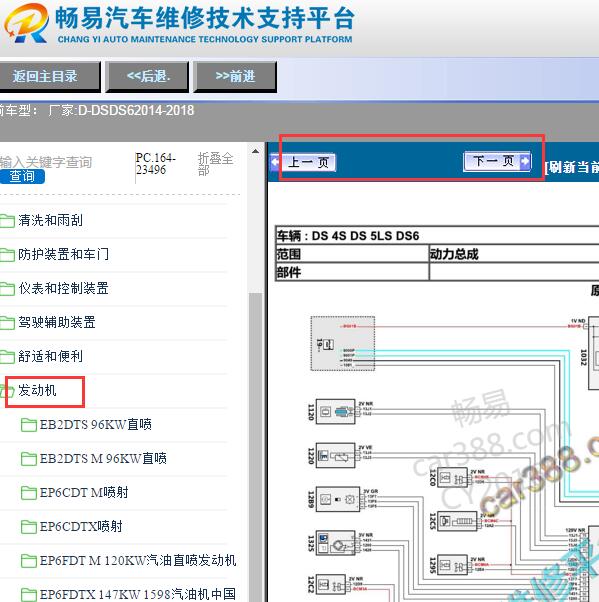Open folder icon for 驾驶辅助装置
This screenshot has width=599, height=602.
click(7, 323)
